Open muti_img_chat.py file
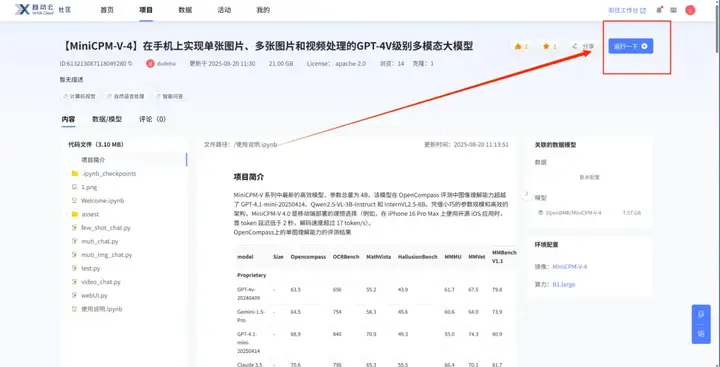Image resolution: width=720 pixels, height=367 pixels. [107, 255]
